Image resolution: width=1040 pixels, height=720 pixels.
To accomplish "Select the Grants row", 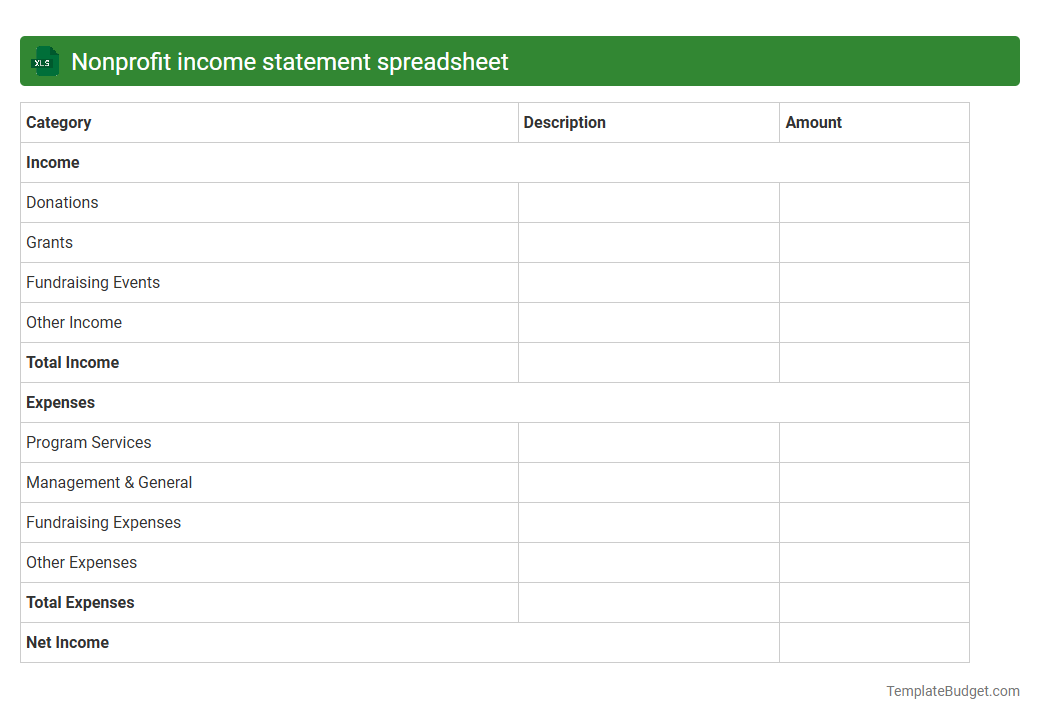I will (49, 242).
